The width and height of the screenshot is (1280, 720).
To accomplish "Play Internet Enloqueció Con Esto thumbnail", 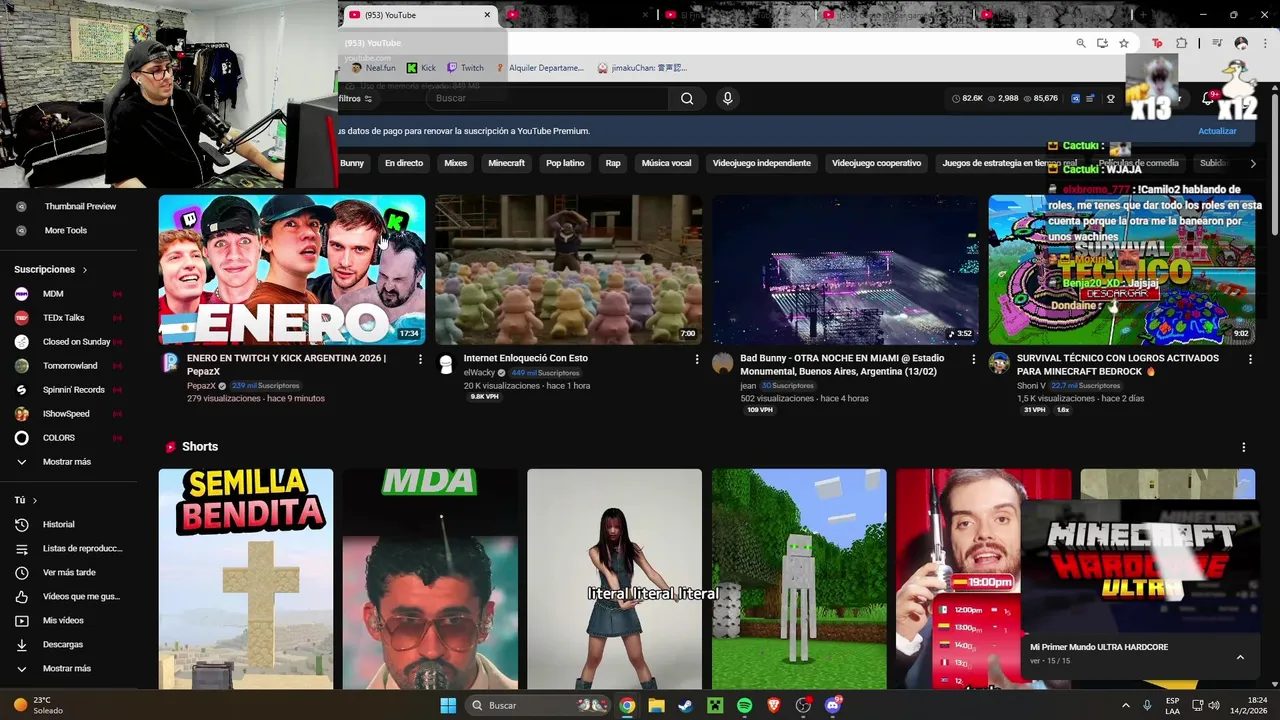I will (x=568, y=270).
